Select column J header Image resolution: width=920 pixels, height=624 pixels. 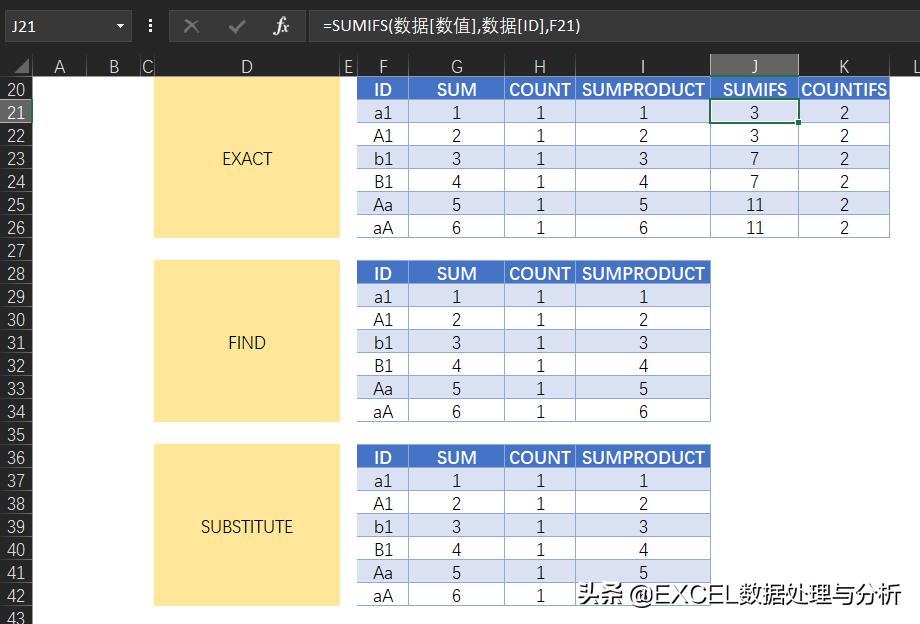click(754, 66)
